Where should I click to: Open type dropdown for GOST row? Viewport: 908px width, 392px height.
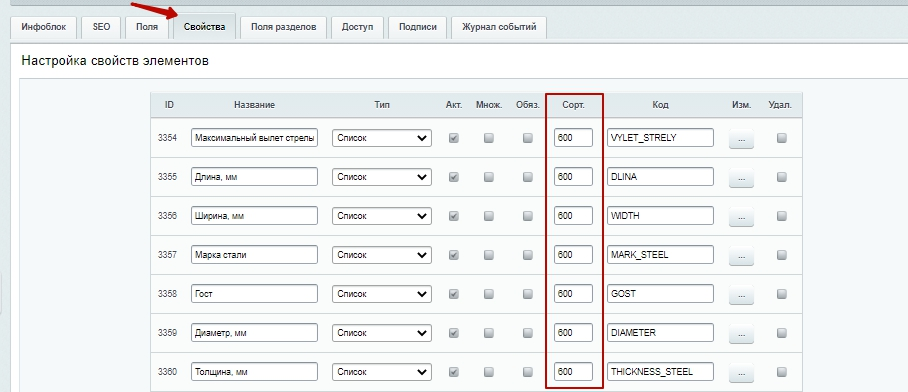tap(382, 294)
